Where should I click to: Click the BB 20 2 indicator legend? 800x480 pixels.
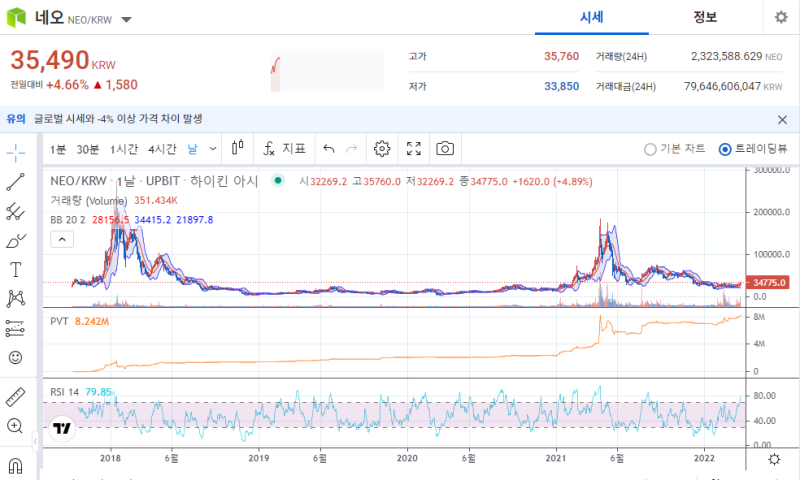[67, 220]
